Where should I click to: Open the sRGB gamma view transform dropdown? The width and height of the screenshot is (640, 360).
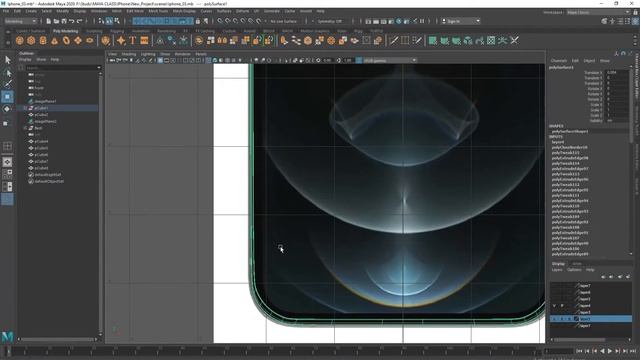coord(390,60)
